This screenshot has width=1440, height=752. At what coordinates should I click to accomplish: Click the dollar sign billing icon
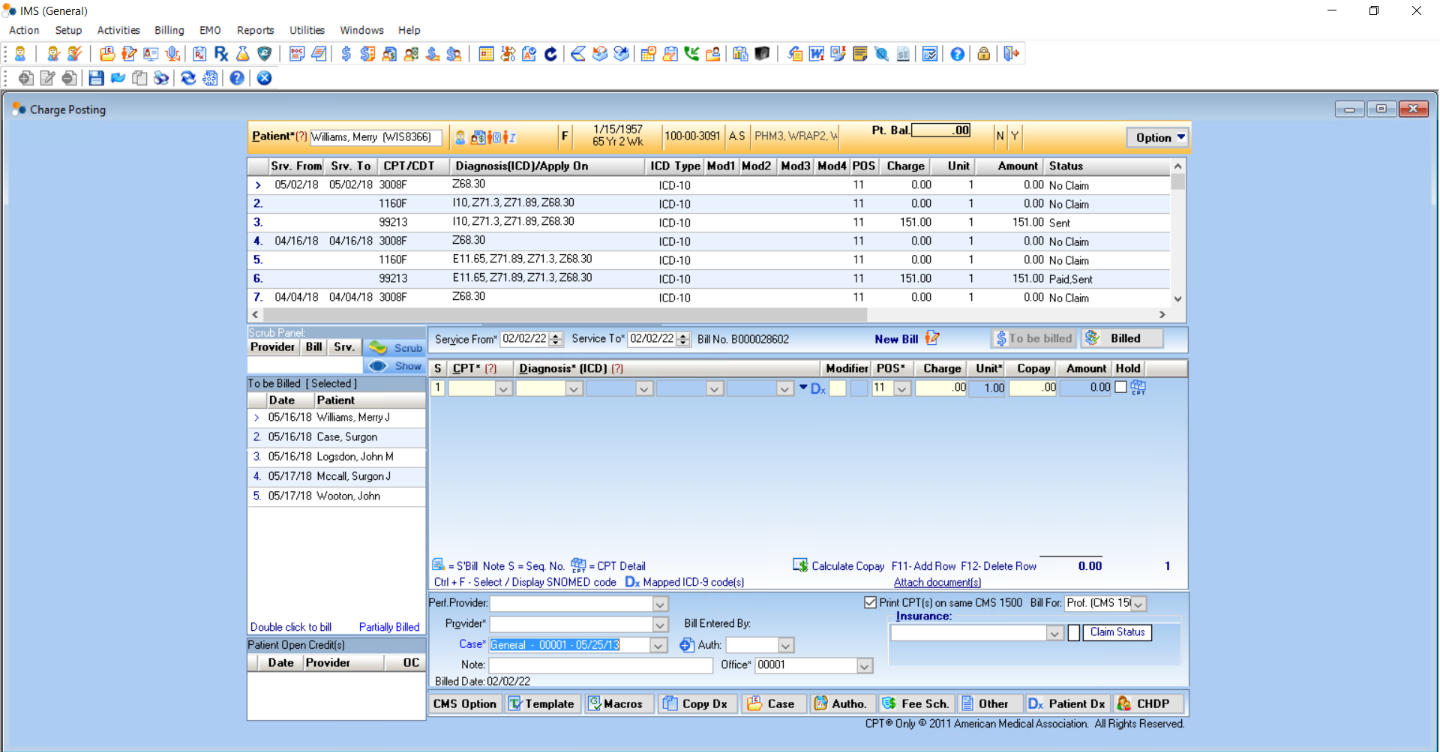(346, 54)
